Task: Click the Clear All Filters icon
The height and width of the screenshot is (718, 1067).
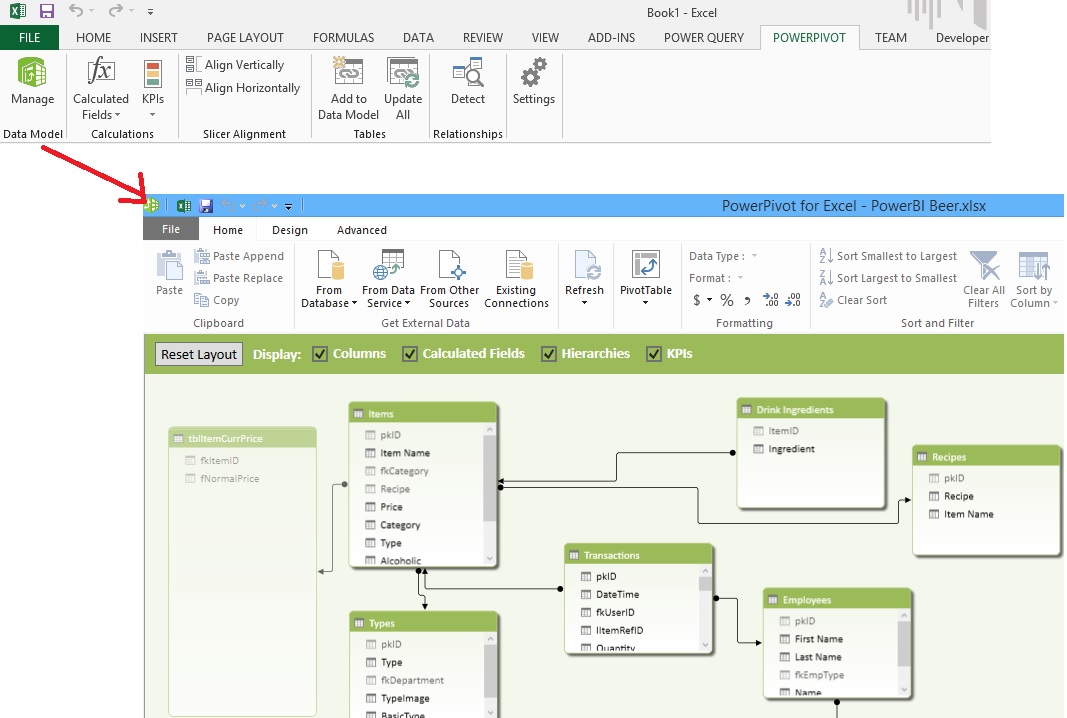Action: [984, 268]
